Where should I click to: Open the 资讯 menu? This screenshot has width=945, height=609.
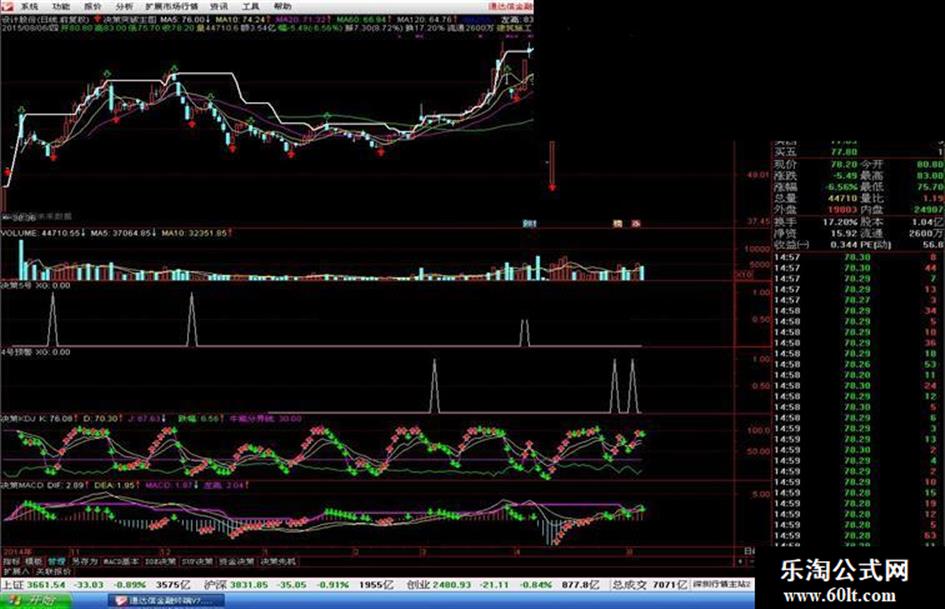(219, 6)
